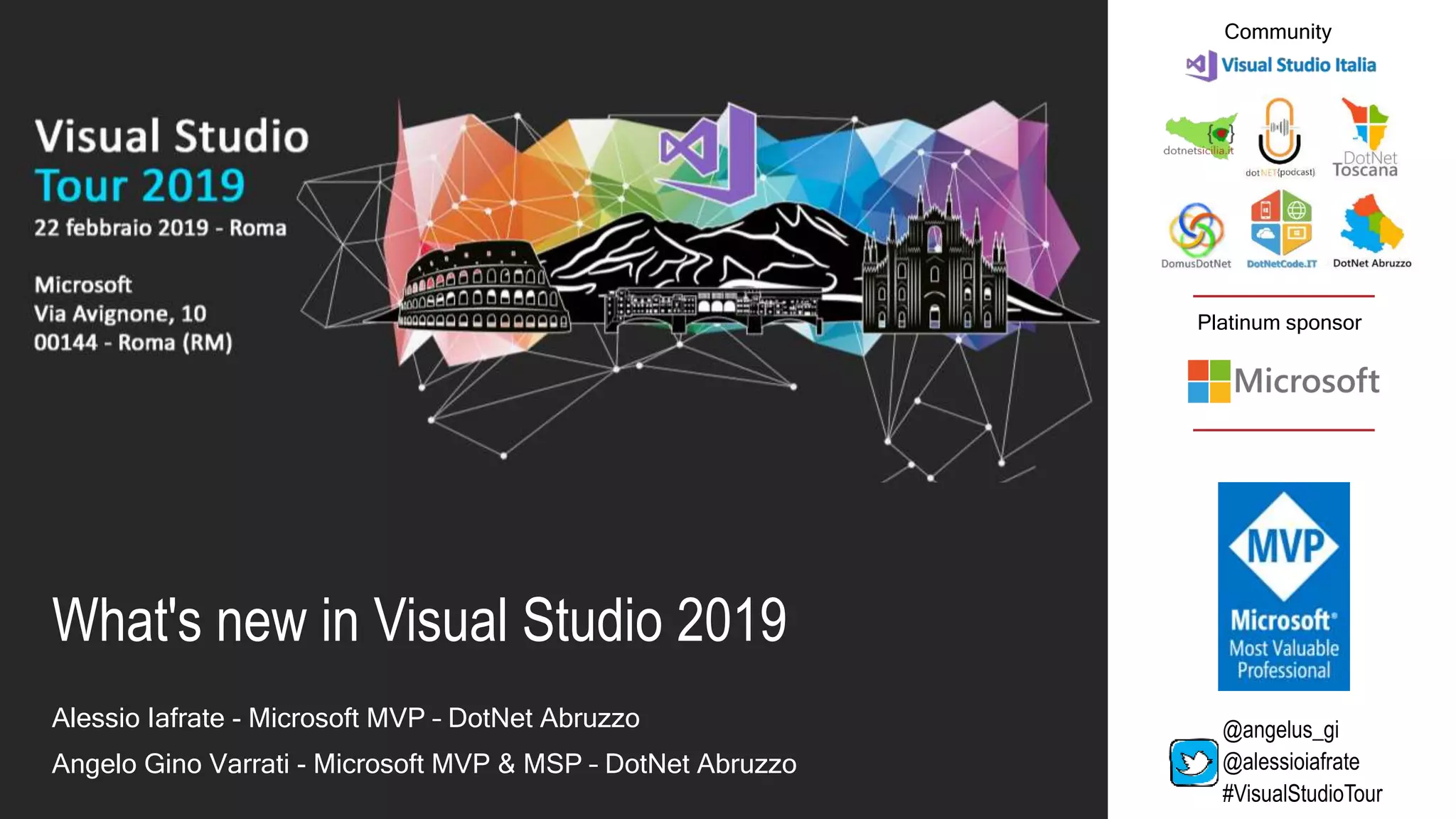1456x819 pixels.
Task: Click the 'Tour 2019' blue heading
Action: (139, 186)
